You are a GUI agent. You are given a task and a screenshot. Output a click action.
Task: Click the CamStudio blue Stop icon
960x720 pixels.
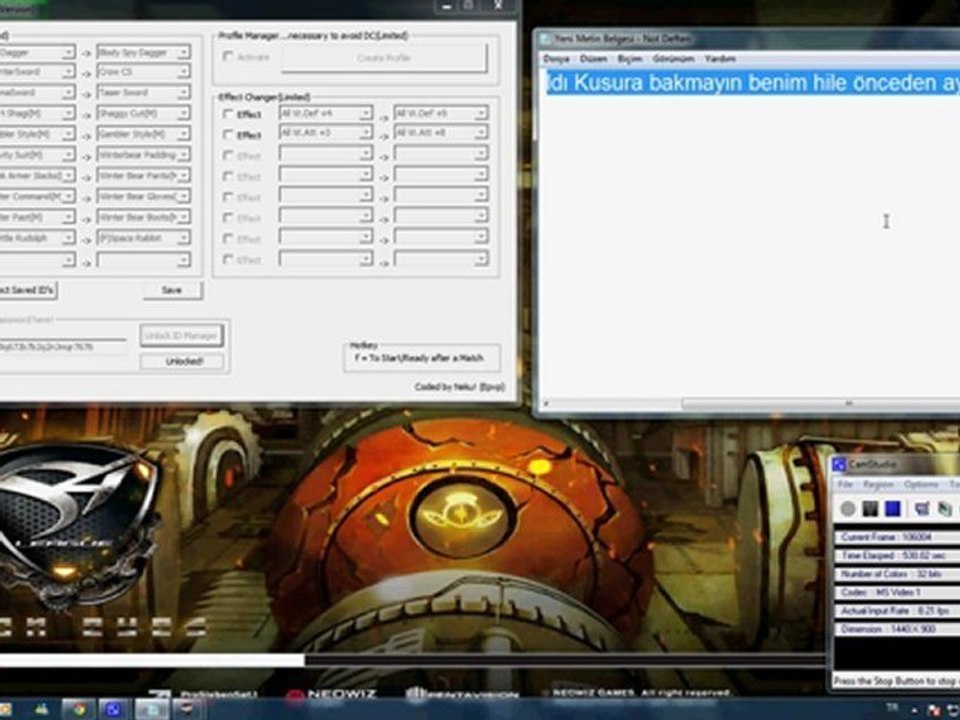(x=893, y=509)
